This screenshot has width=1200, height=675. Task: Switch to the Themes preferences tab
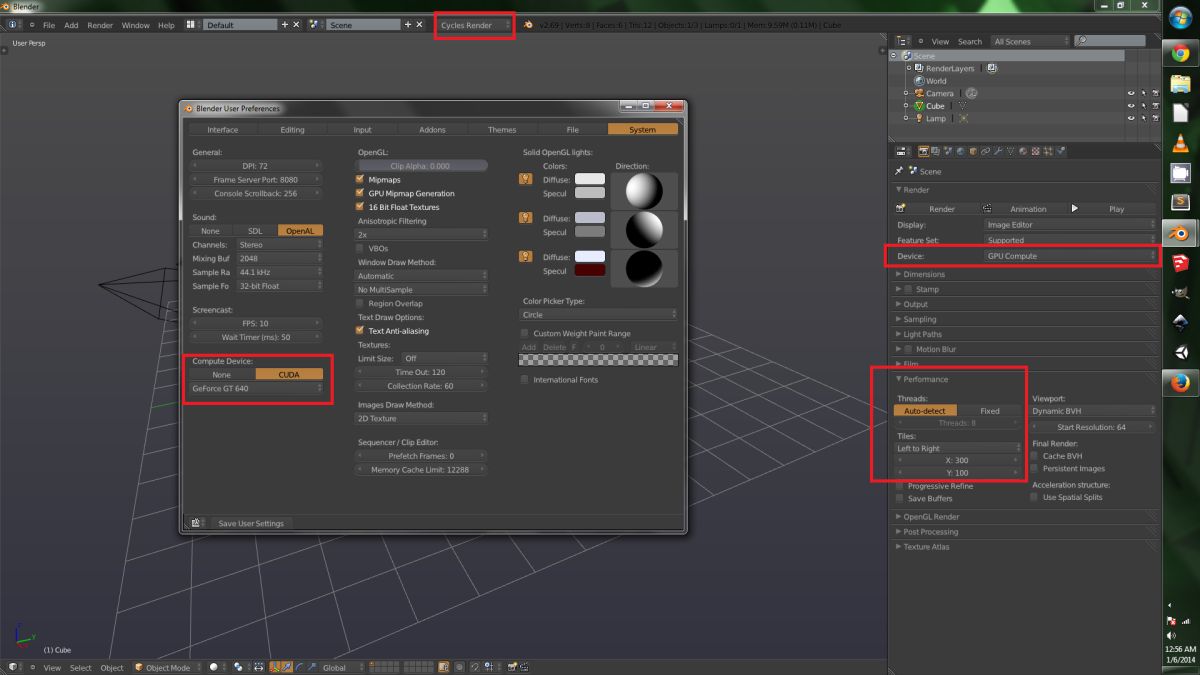pos(502,130)
